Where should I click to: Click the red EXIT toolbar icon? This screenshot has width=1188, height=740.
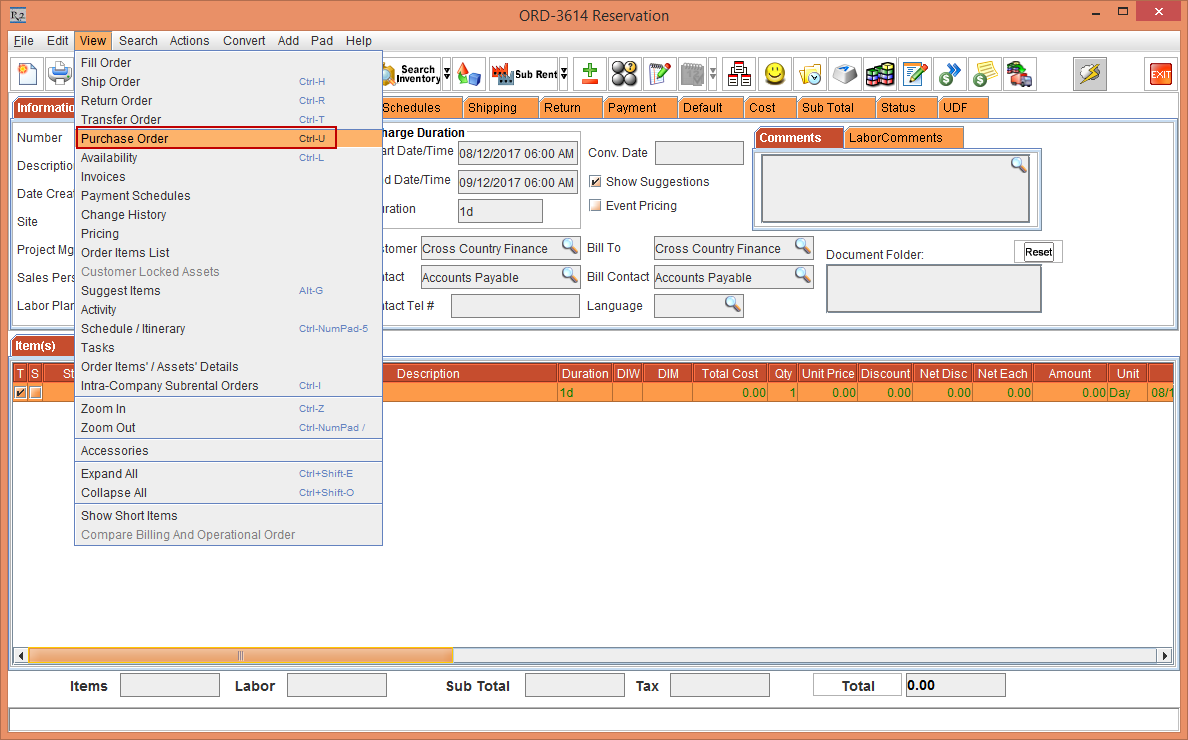1160,74
